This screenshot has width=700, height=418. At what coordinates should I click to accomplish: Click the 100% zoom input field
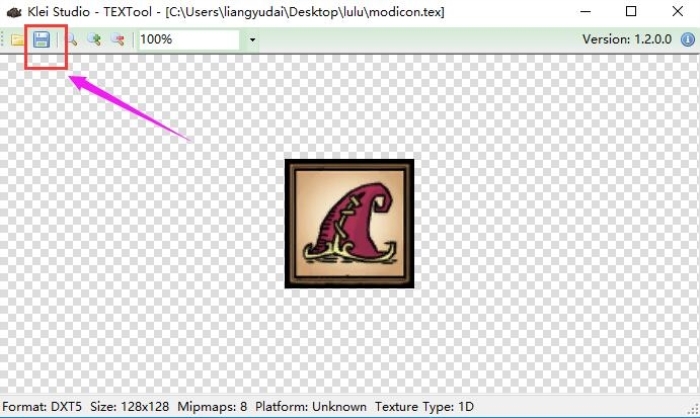tap(189, 40)
